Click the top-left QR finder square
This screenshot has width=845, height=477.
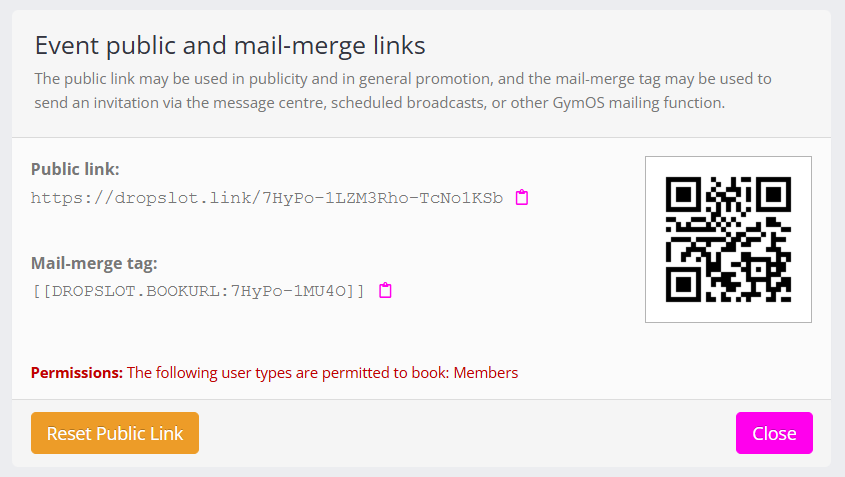point(683,194)
